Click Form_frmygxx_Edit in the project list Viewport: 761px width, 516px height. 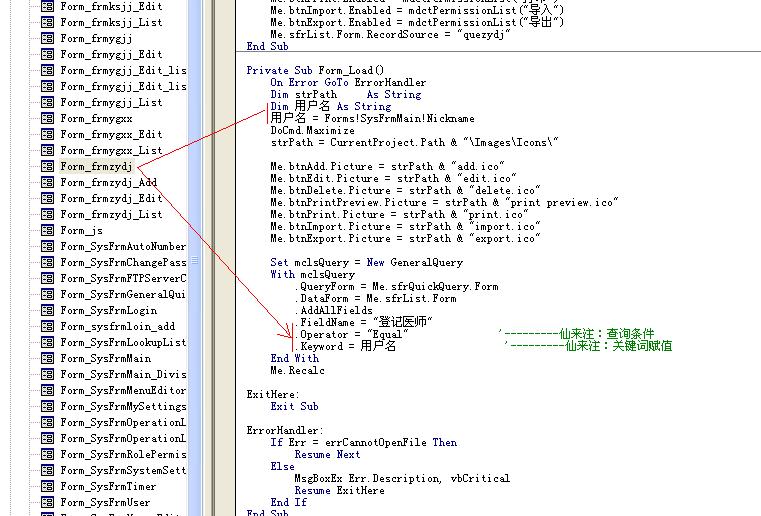pyautogui.click(x=111, y=134)
